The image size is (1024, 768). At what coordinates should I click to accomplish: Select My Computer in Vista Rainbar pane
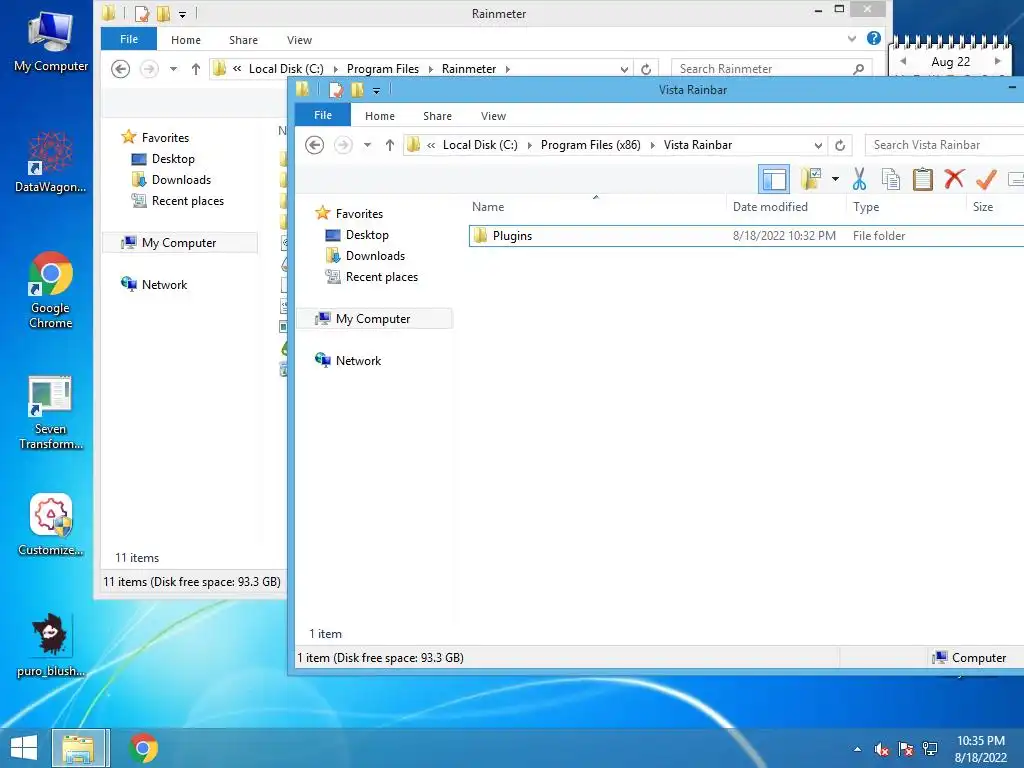pos(373,319)
